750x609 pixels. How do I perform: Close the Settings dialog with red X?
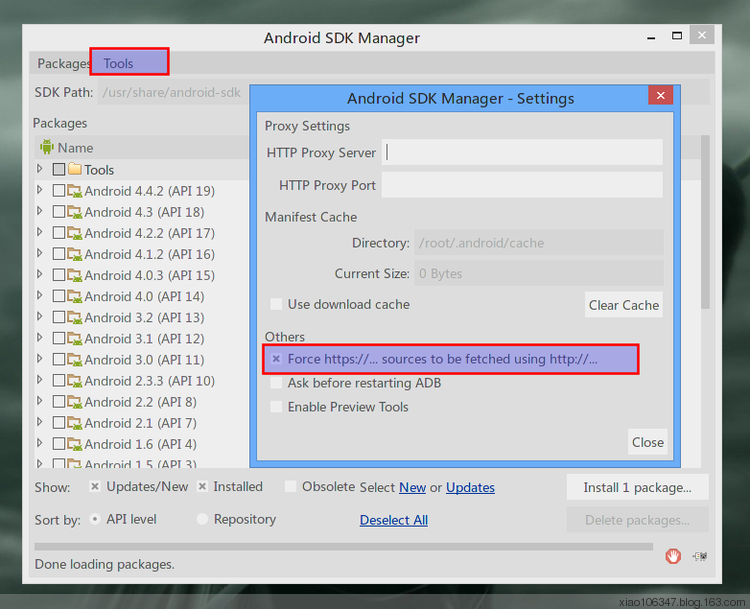click(x=661, y=95)
